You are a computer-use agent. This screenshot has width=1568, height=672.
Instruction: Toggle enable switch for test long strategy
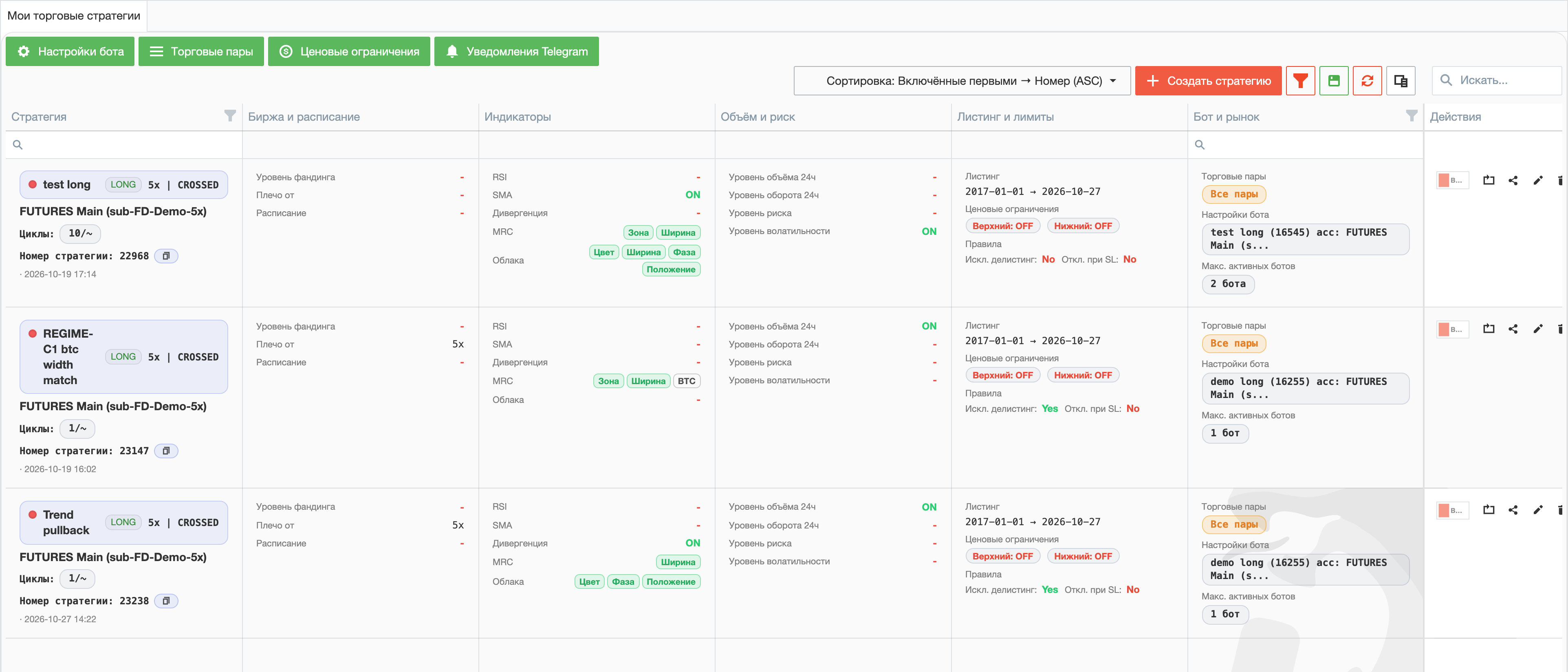pos(1452,180)
